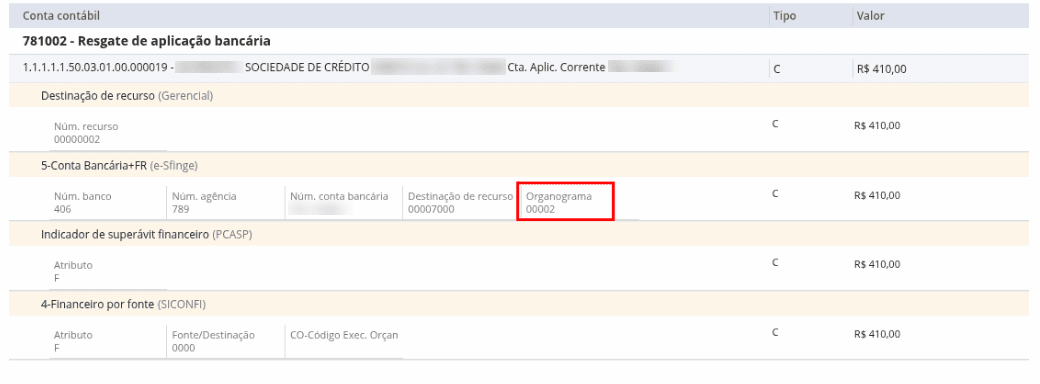This screenshot has width=1040, height=384.
Task: Click the "CO-Código Exec. Orçan" field
Action: point(344,342)
